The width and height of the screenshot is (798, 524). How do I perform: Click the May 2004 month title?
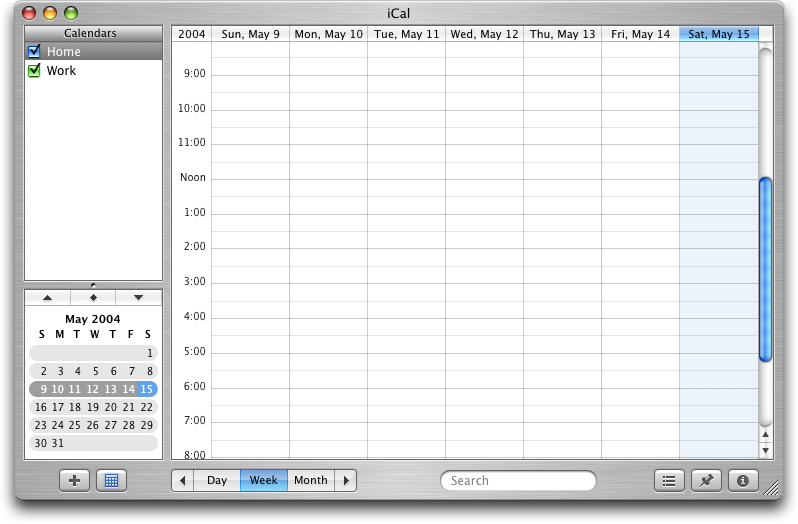[93, 319]
